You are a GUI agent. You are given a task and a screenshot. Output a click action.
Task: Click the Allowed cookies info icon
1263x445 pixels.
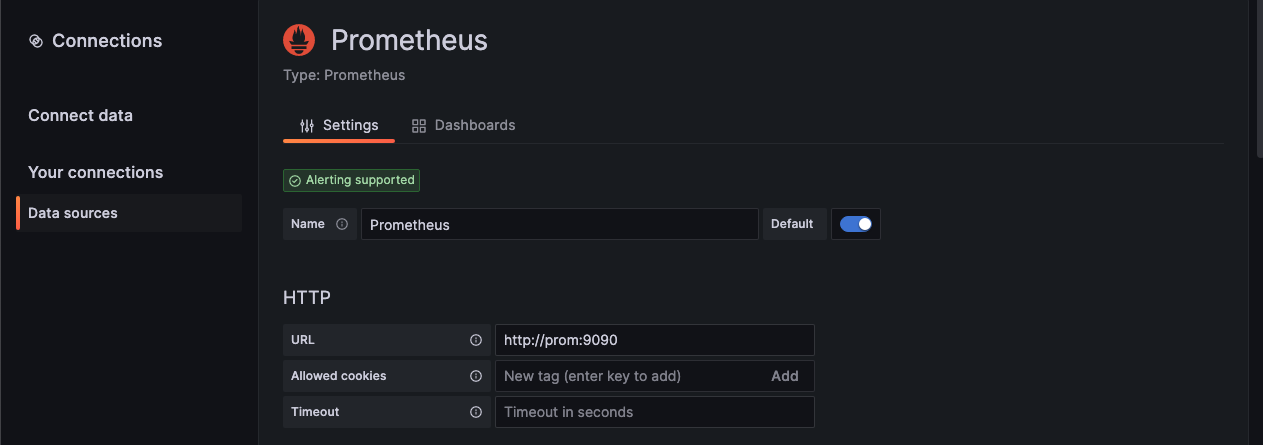(x=476, y=376)
